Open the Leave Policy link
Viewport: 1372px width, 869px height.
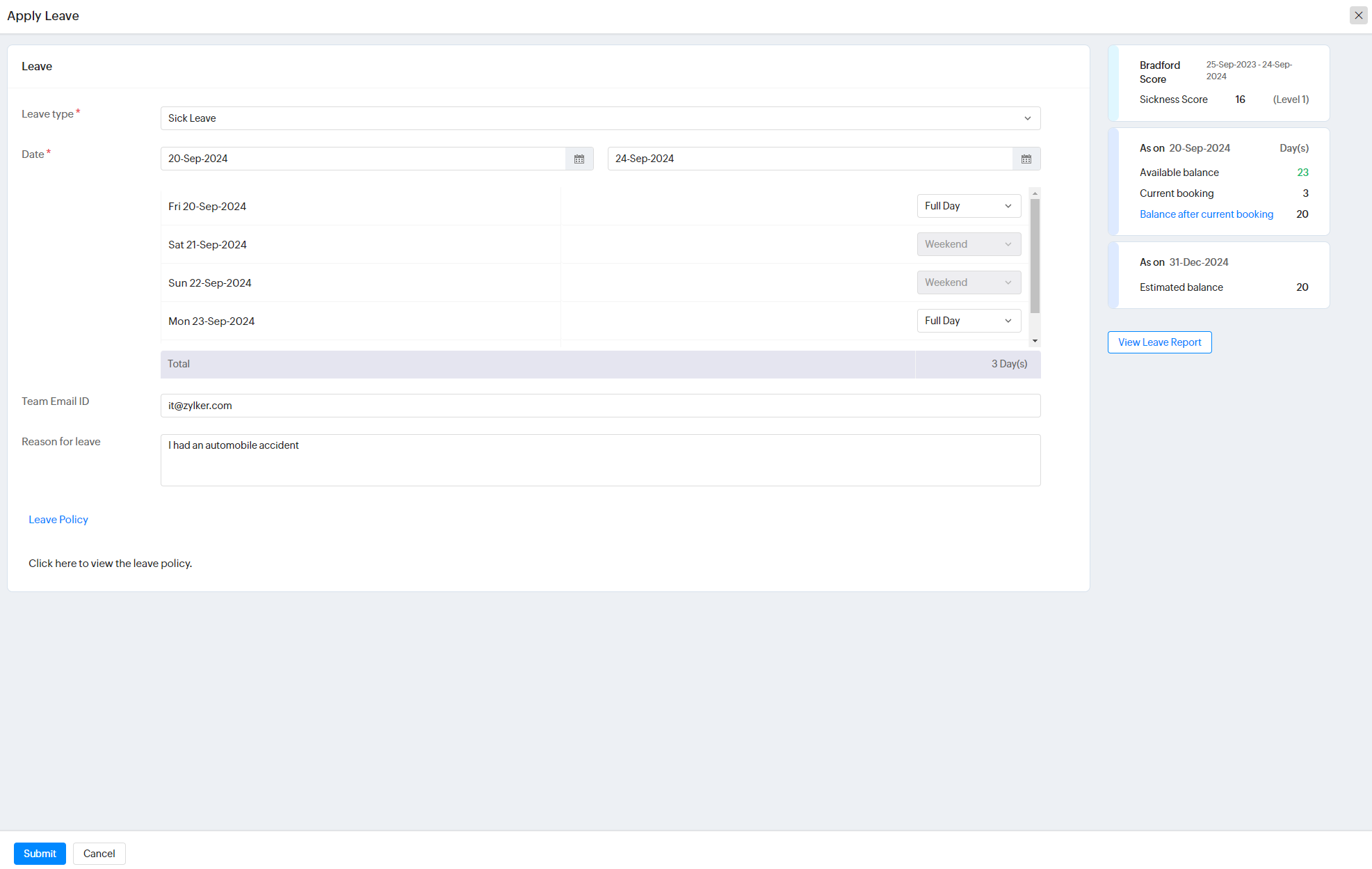tap(58, 520)
